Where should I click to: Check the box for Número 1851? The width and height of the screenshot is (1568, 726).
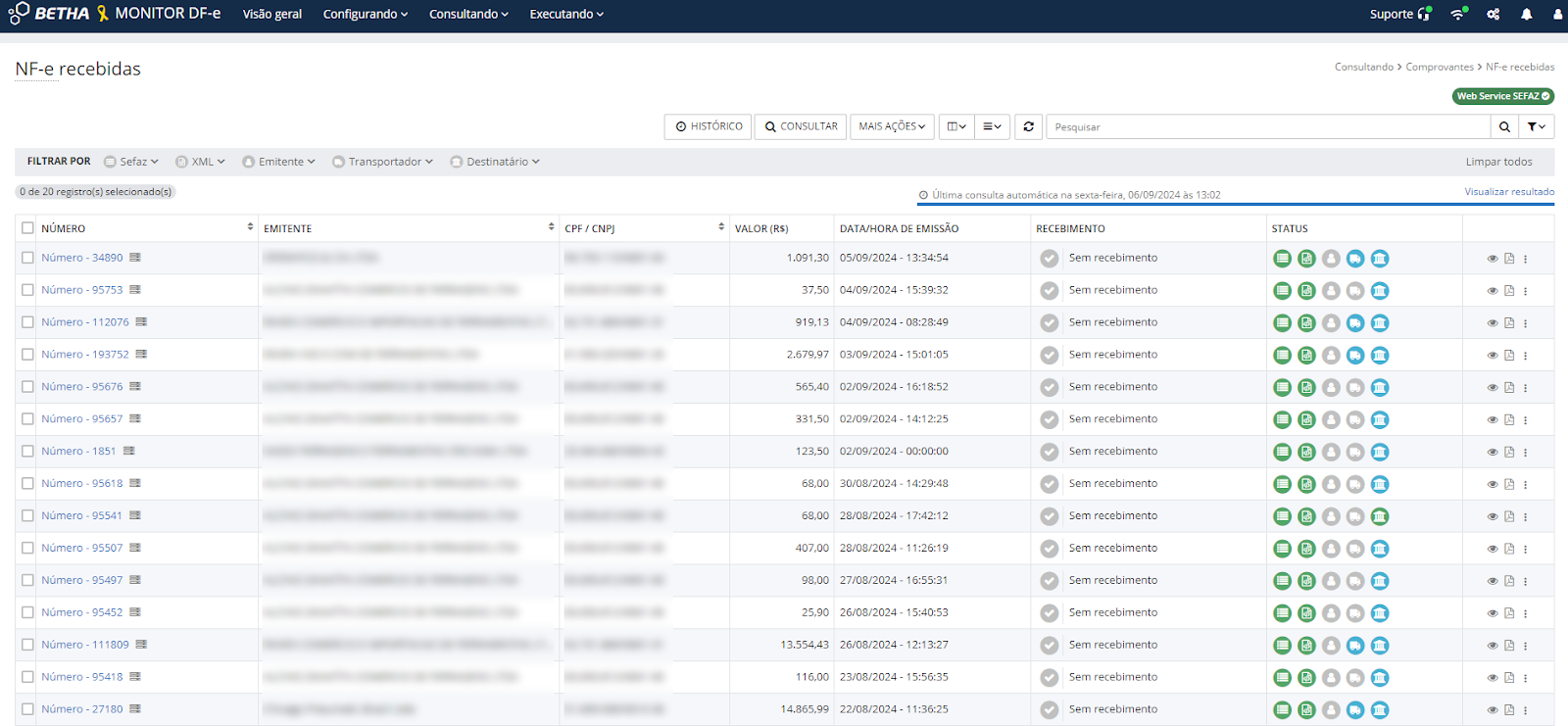(x=27, y=452)
